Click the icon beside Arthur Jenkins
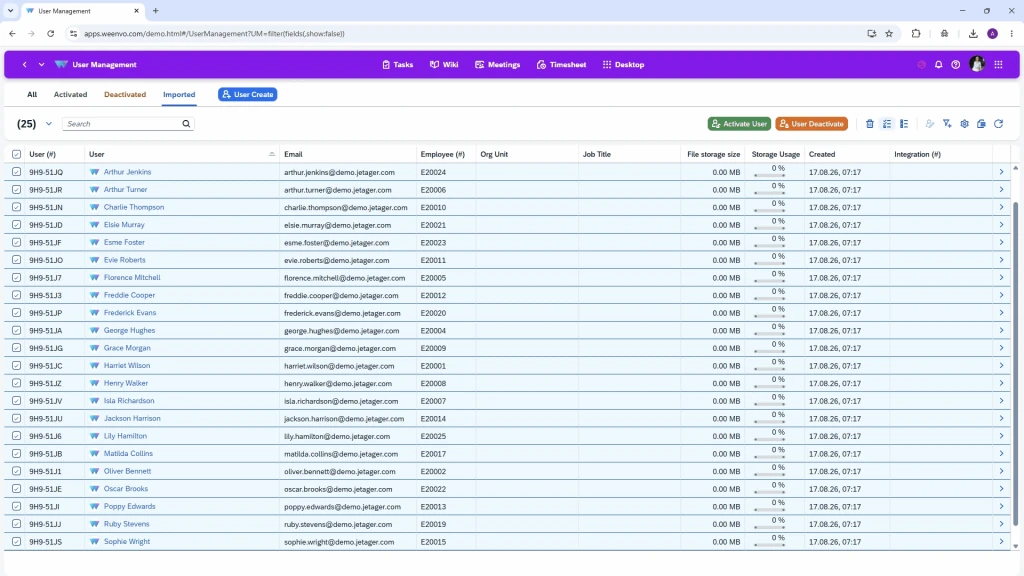The image size is (1024, 576). pos(95,172)
